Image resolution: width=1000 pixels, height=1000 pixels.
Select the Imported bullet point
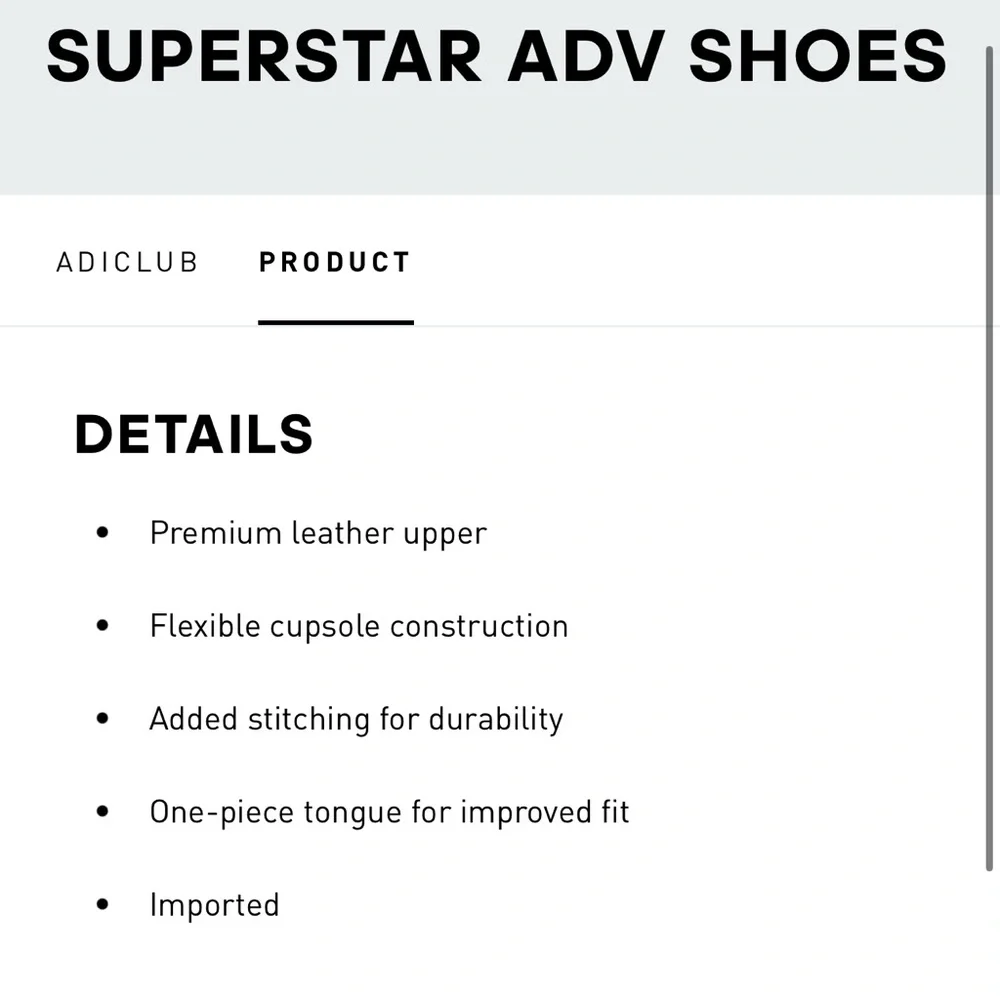tap(214, 904)
